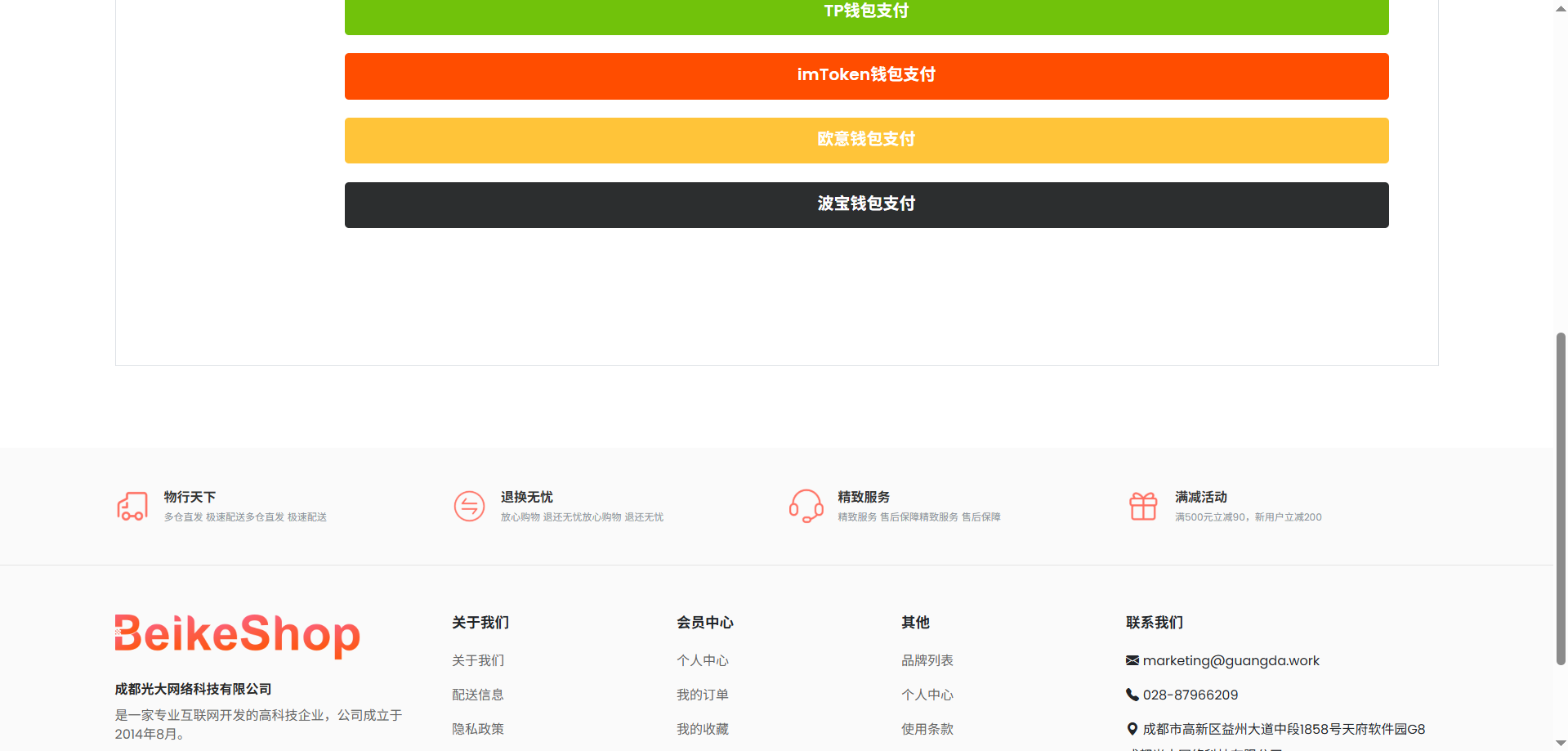Go to 个人中心 under 其他
The height and width of the screenshot is (751, 1568).
[927, 695]
